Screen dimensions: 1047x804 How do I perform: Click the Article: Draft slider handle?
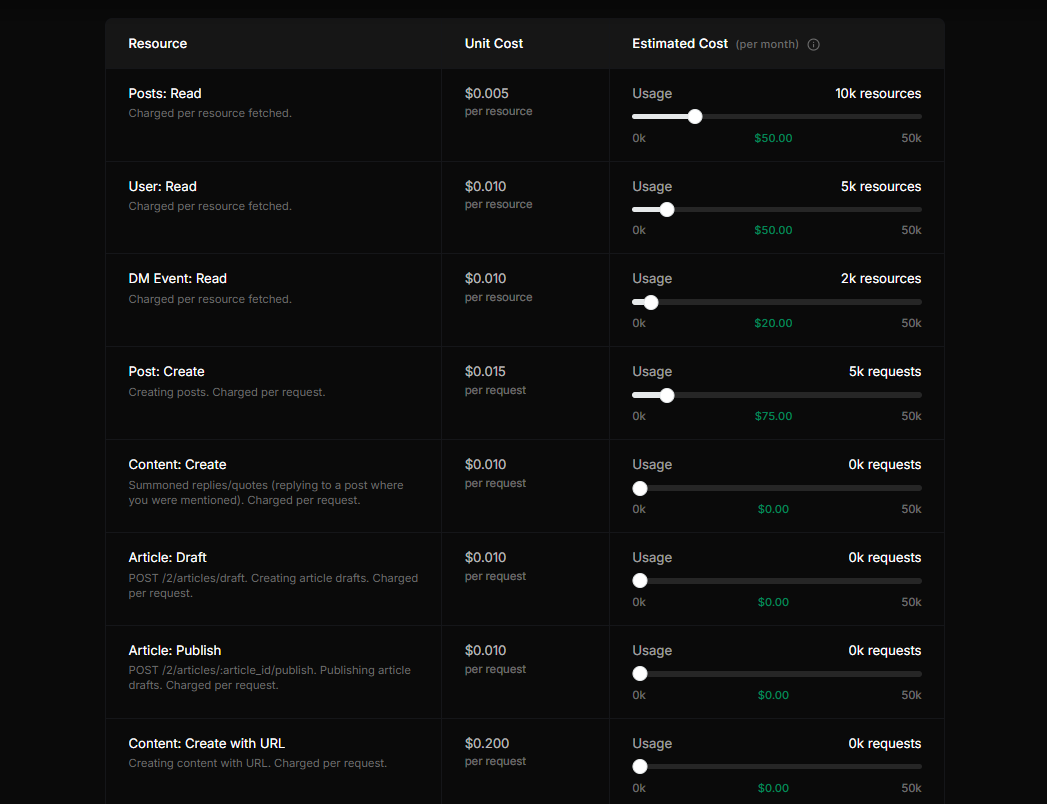(x=640, y=581)
